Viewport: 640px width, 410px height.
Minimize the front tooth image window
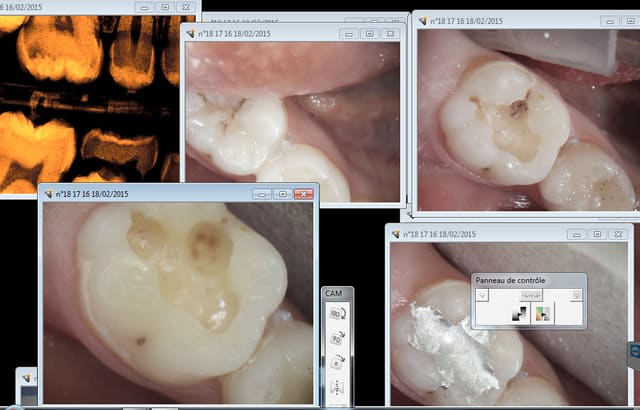pyautogui.click(x=262, y=194)
